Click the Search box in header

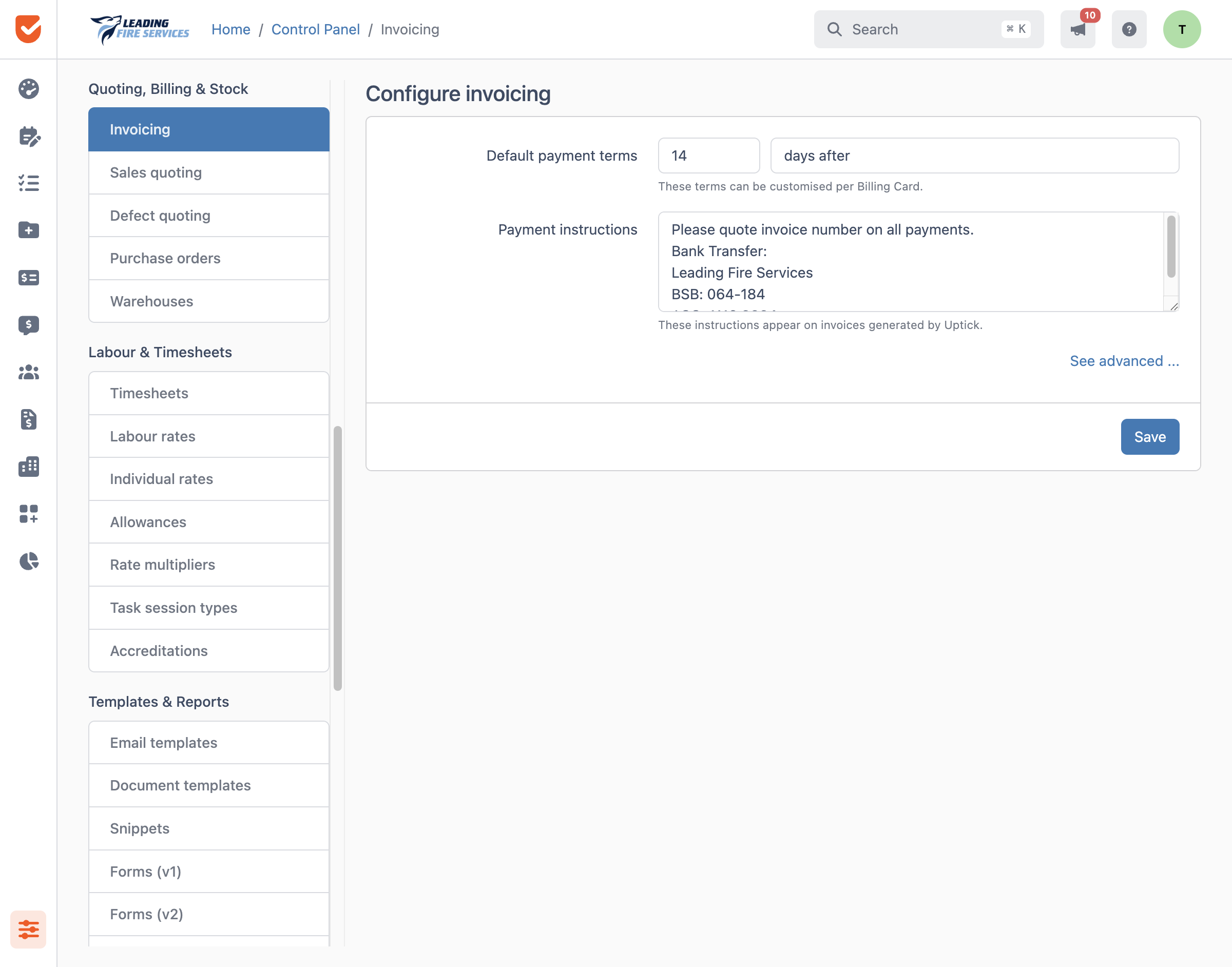(x=929, y=29)
